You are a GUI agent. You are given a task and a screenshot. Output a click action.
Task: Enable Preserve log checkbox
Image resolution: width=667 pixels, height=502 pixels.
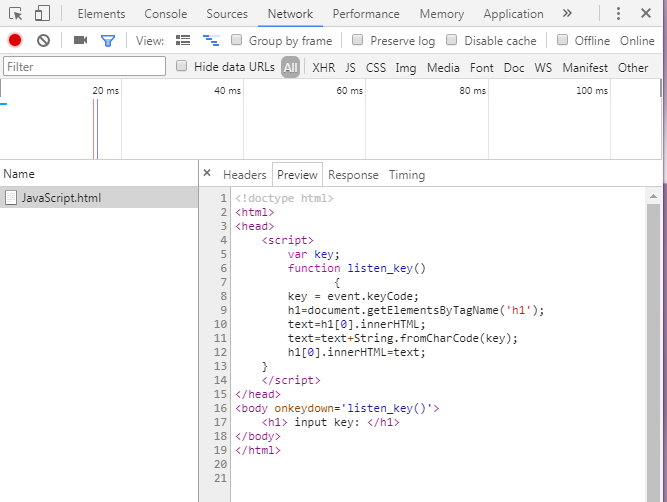(x=358, y=40)
